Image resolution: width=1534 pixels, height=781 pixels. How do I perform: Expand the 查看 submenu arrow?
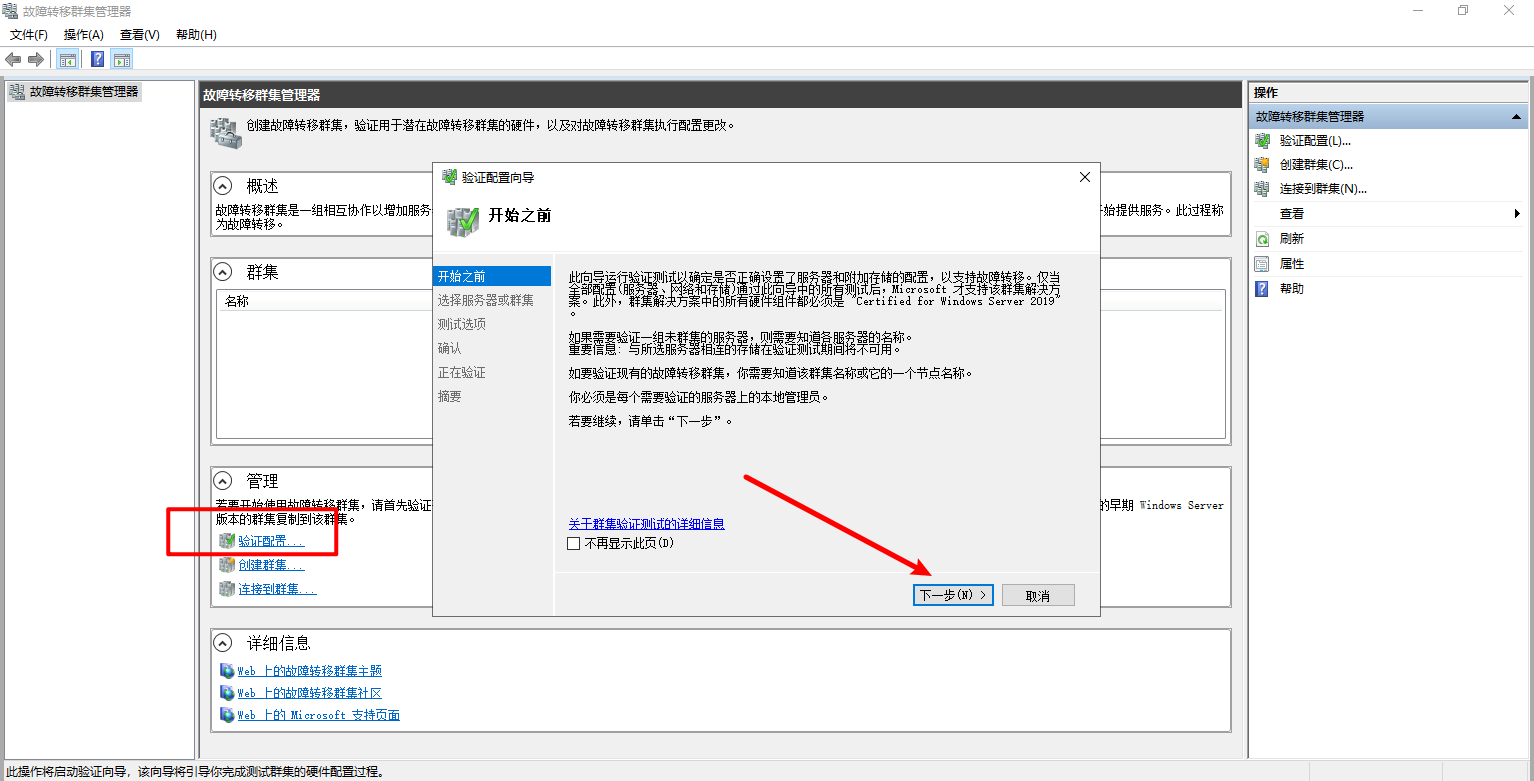coord(1516,214)
